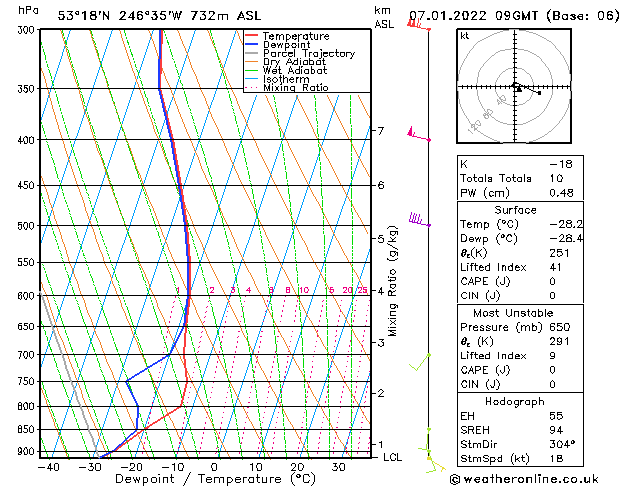Click the K index value -18
Viewport: 629px width, 486px height.
click(x=561, y=164)
